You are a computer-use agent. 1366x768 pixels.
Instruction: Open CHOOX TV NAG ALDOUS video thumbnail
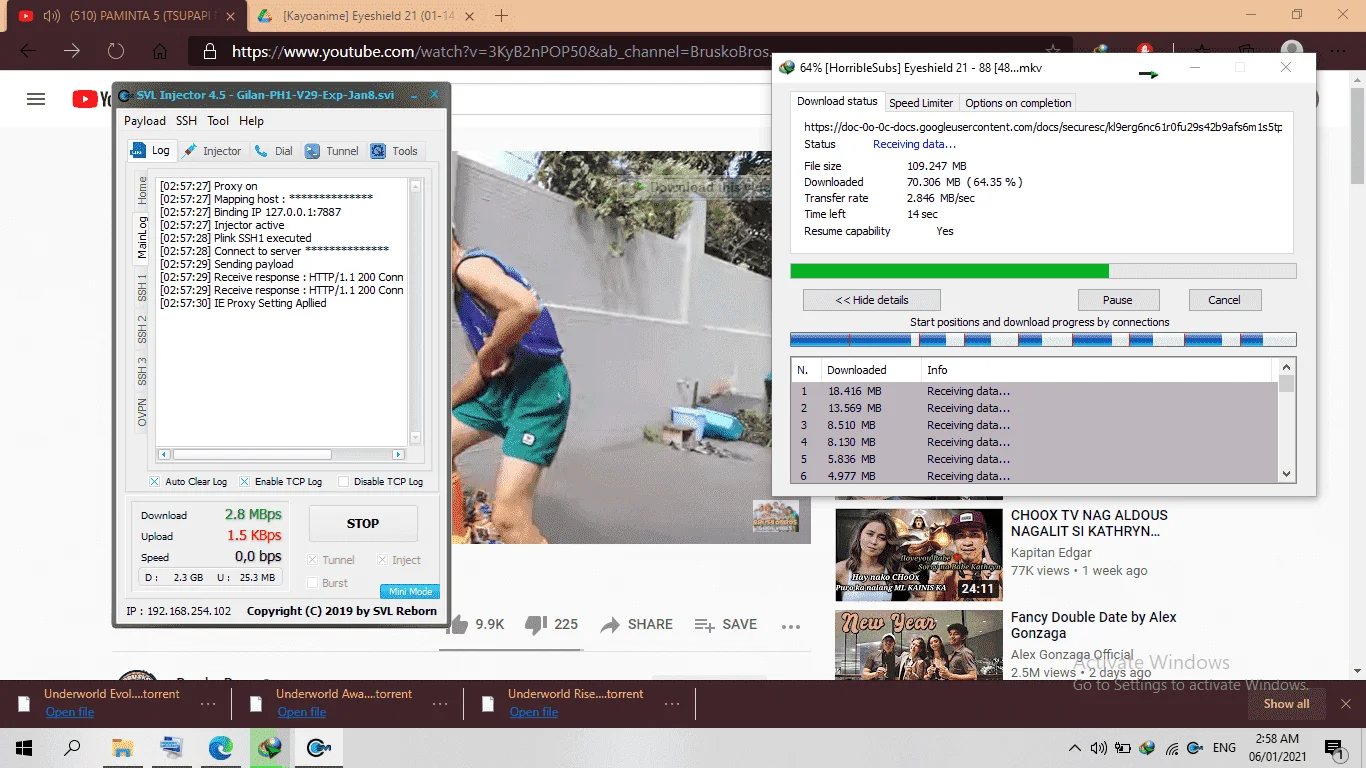(x=919, y=554)
